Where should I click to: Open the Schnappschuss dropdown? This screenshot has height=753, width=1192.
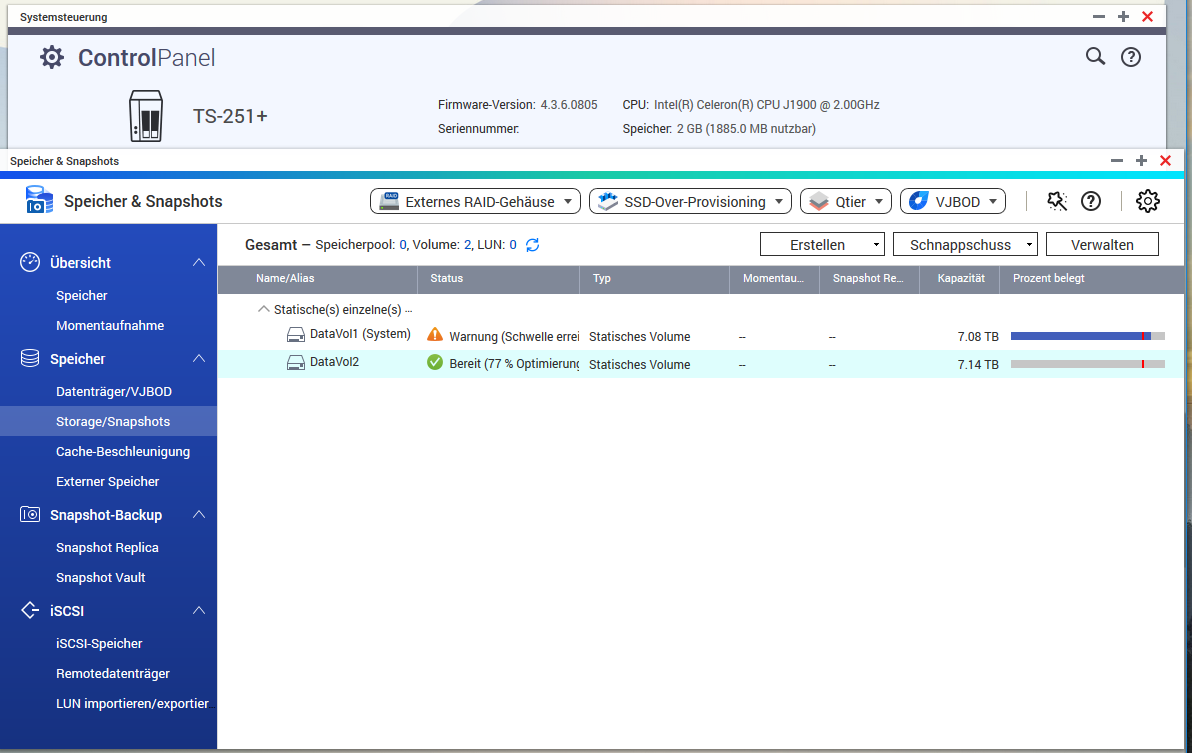coord(965,245)
